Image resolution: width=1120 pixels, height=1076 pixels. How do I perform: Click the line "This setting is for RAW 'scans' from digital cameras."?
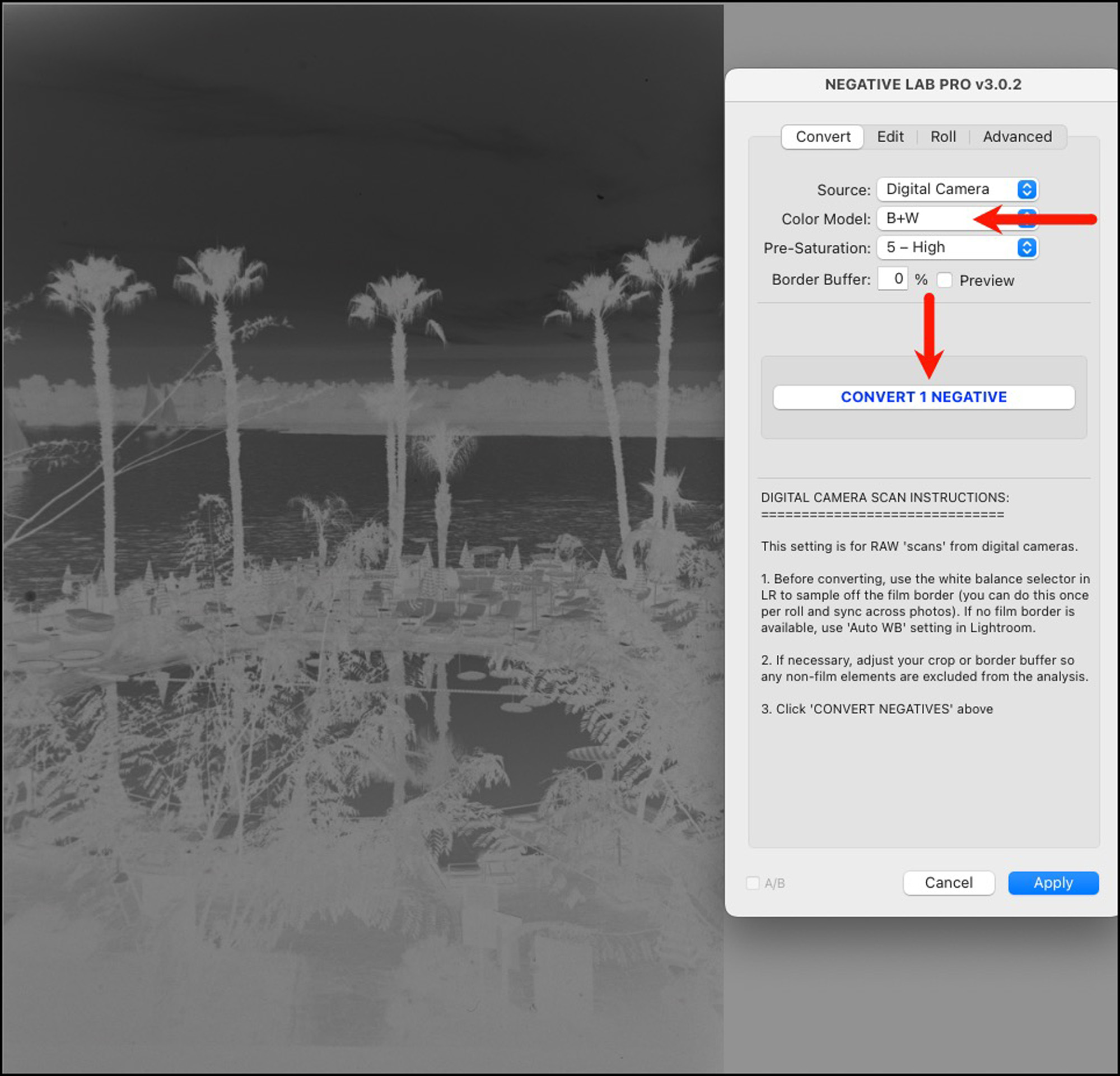coord(919,546)
